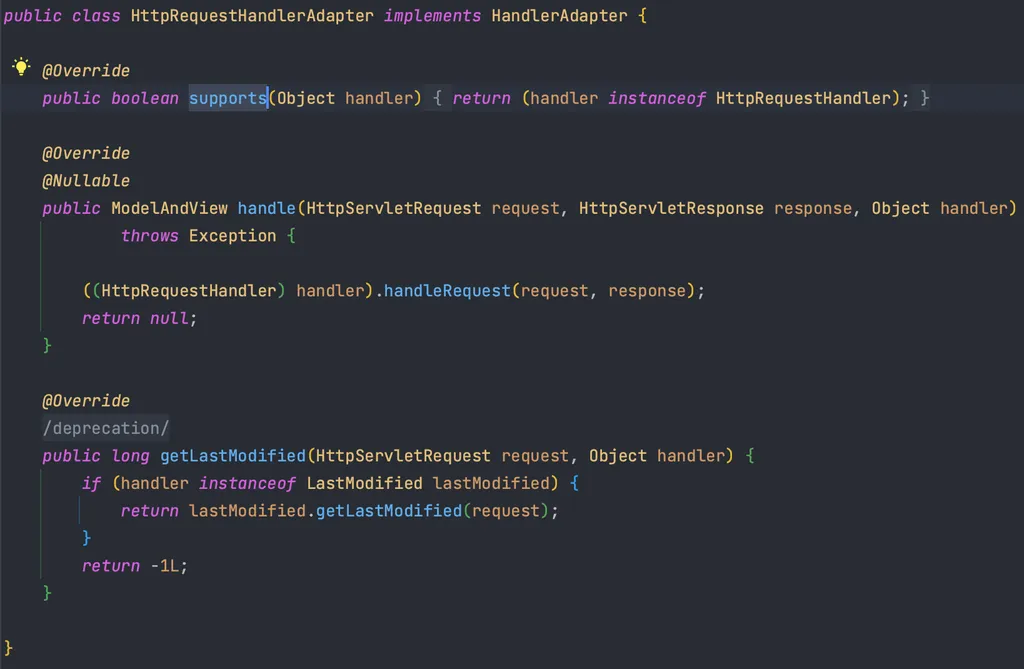
Task: Click the getLastModified method declaration name
Action: pyautogui.click(x=233, y=456)
